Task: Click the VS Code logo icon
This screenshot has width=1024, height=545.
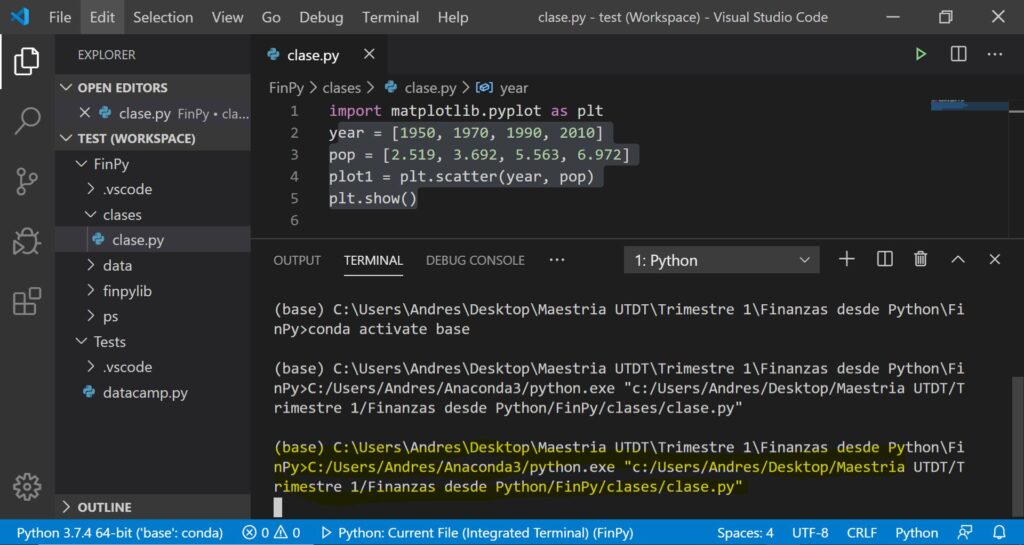Action: tap(20, 17)
